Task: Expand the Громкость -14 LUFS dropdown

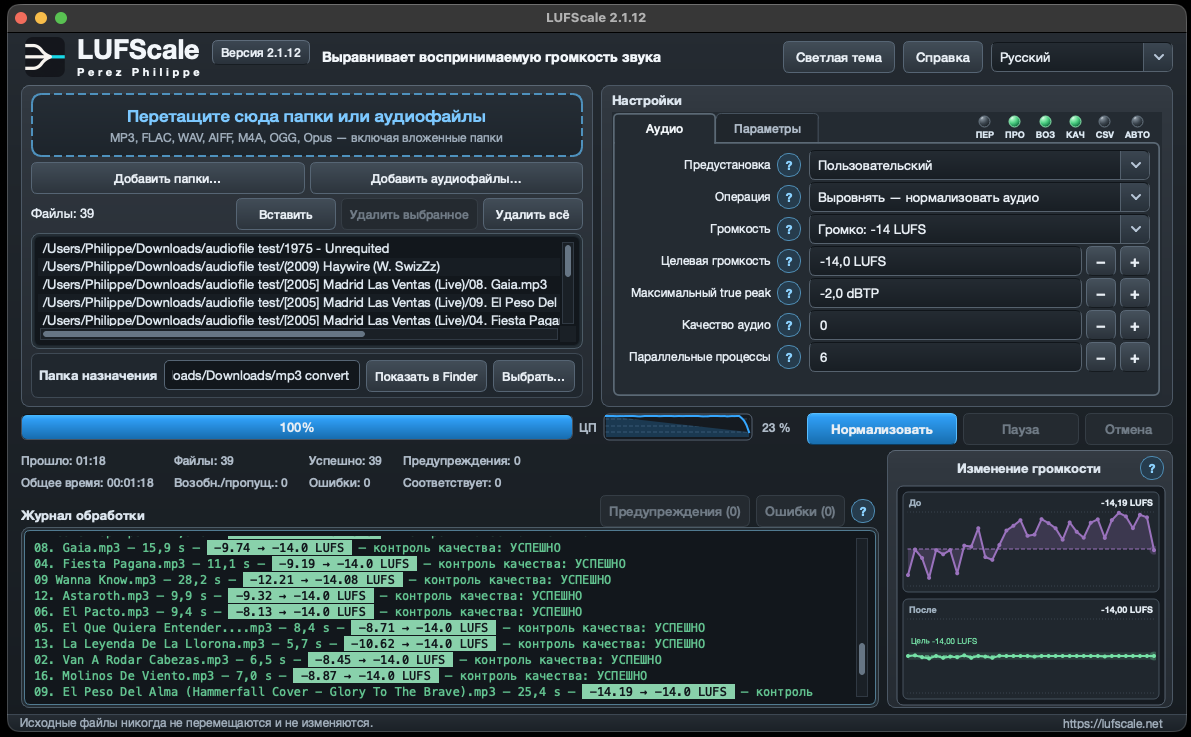Action: 979,229
